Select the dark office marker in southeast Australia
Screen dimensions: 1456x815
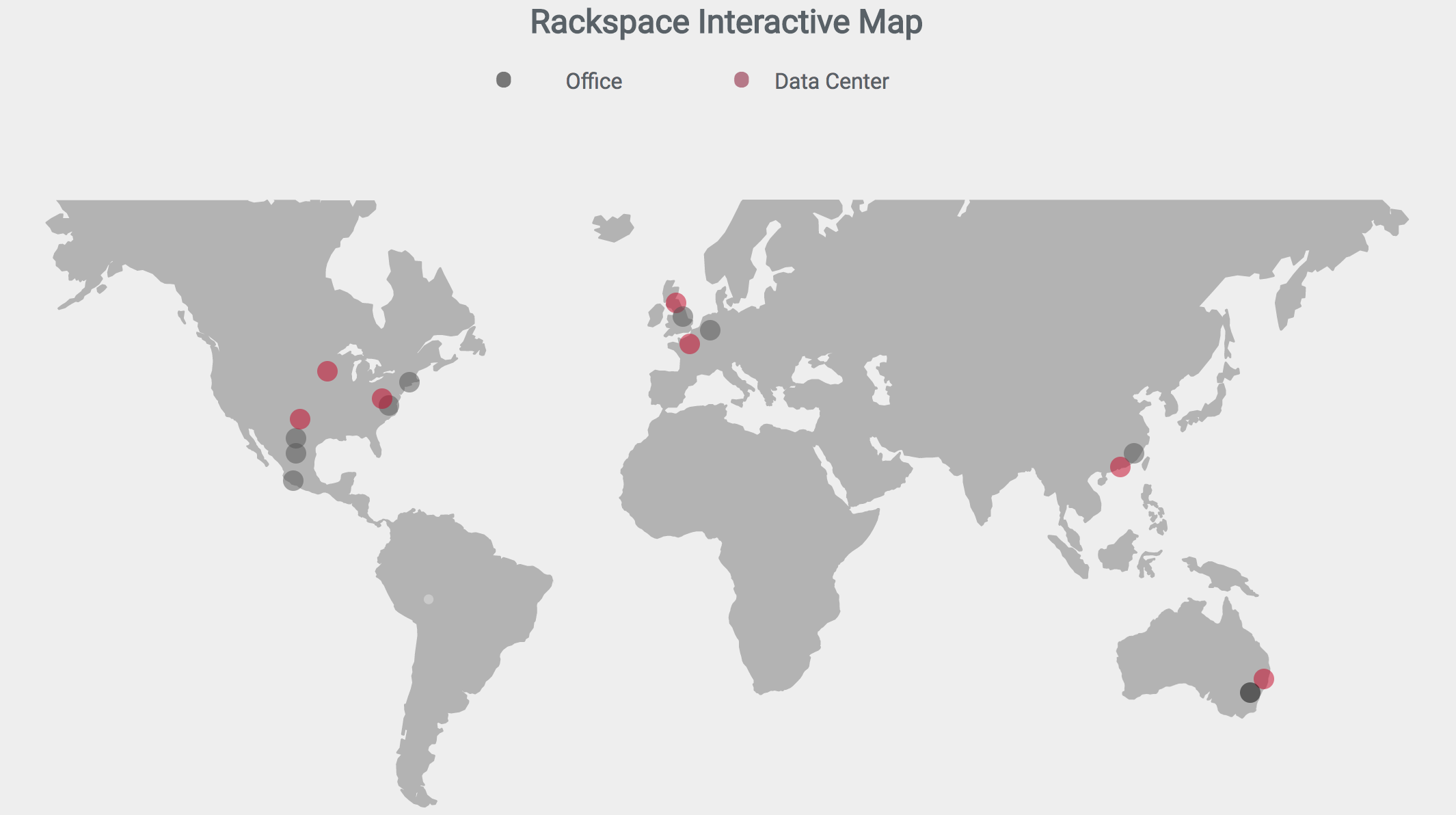1250,693
